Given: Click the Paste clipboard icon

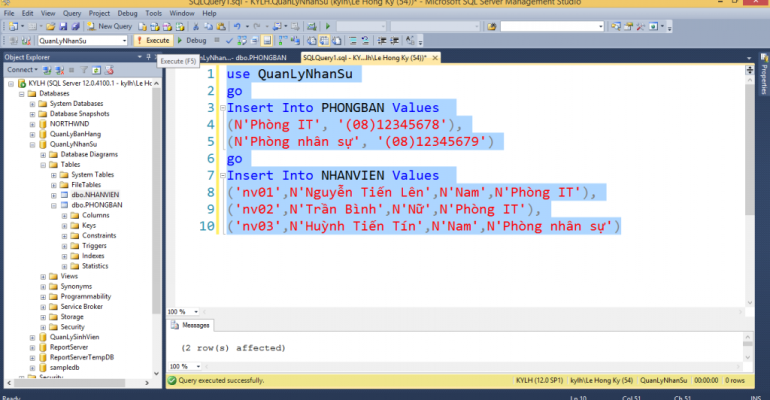Looking at the screenshot, I should [221, 27].
